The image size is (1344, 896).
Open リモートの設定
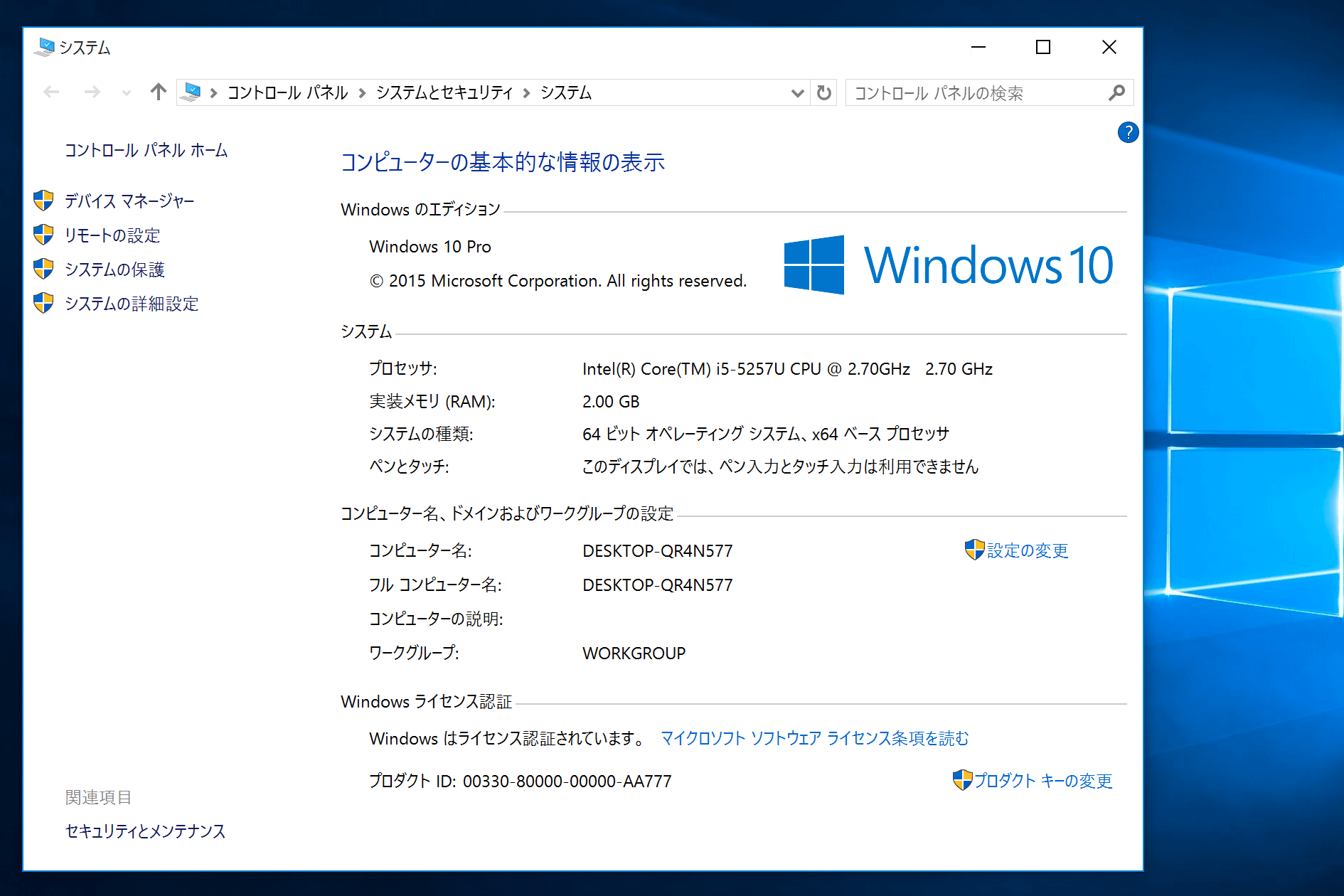pyautogui.click(x=112, y=235)
